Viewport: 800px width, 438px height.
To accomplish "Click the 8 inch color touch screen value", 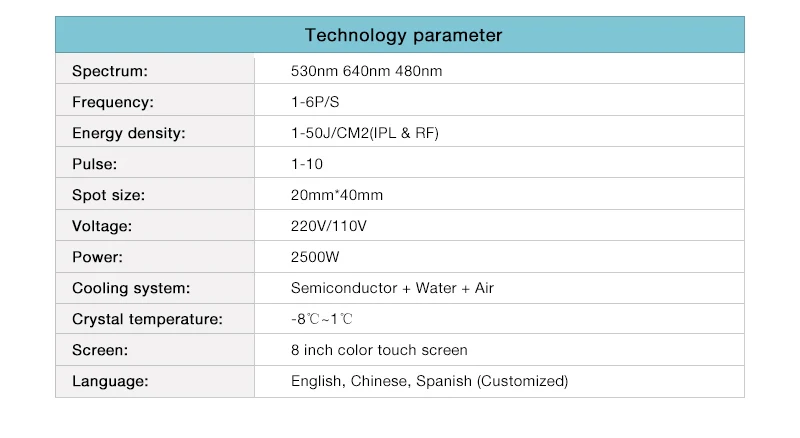I will point(379,350).
